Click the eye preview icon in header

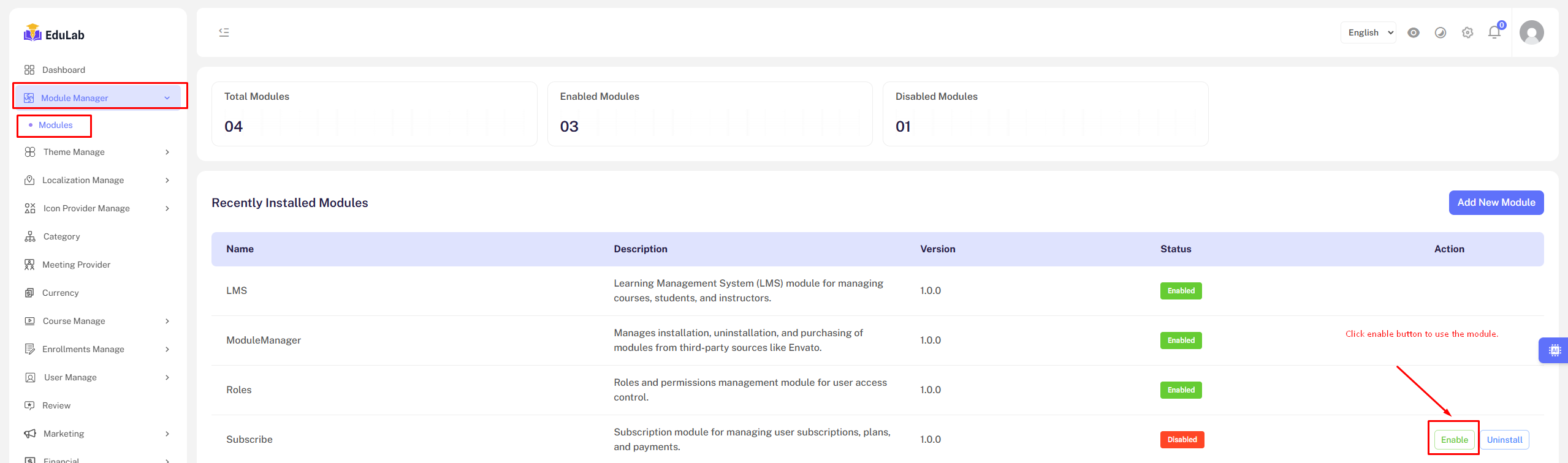(x=1413, y=33)
